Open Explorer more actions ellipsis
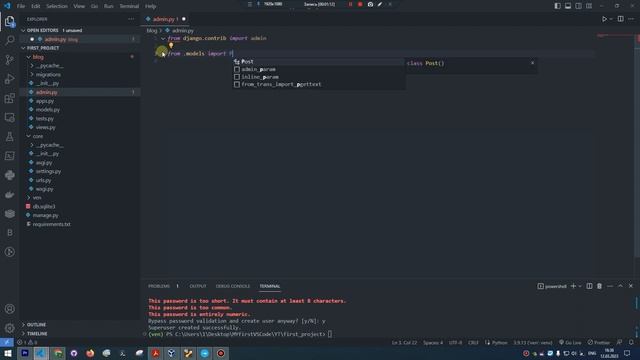 point(131,19)
